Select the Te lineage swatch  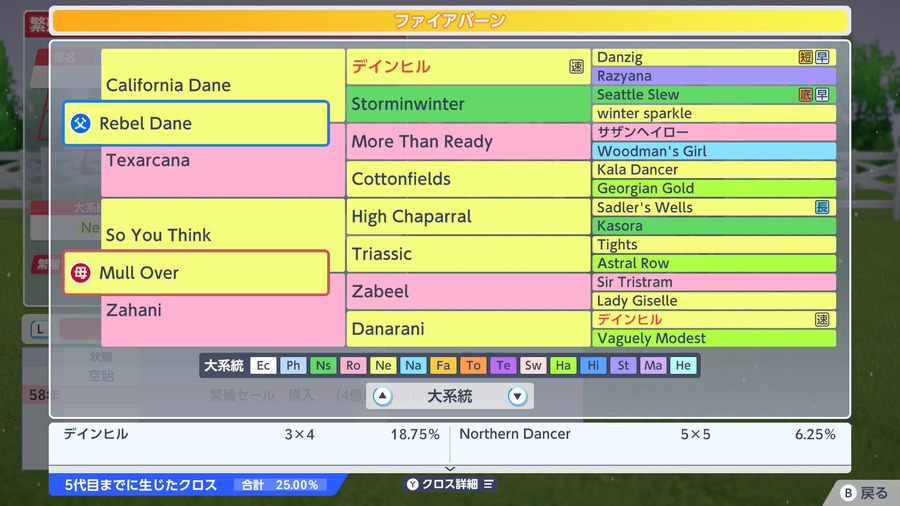point(503,365)
